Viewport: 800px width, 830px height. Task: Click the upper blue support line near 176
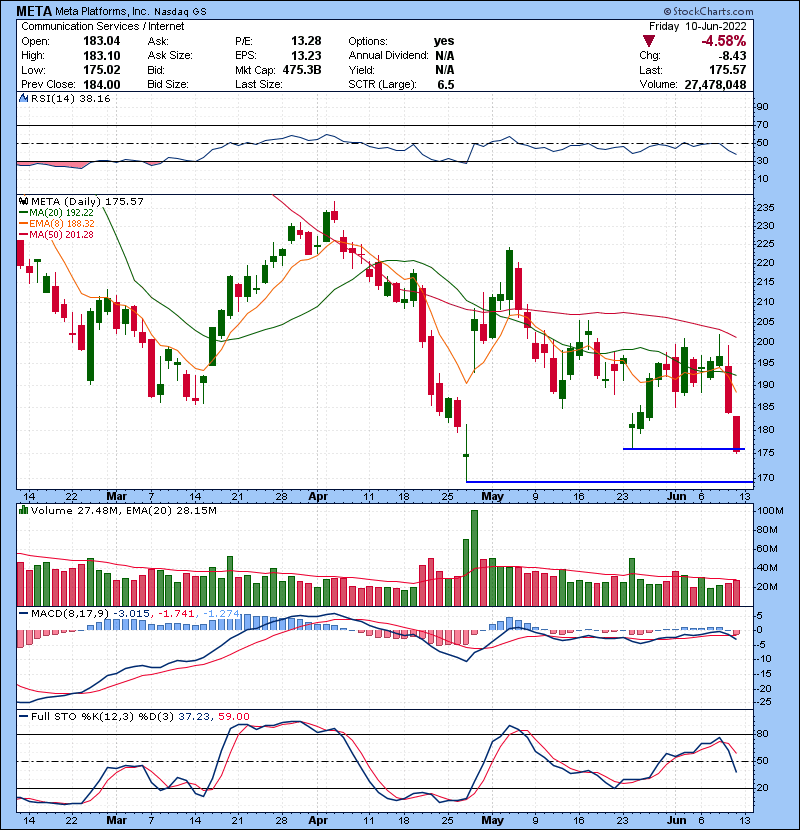point(684,449)
